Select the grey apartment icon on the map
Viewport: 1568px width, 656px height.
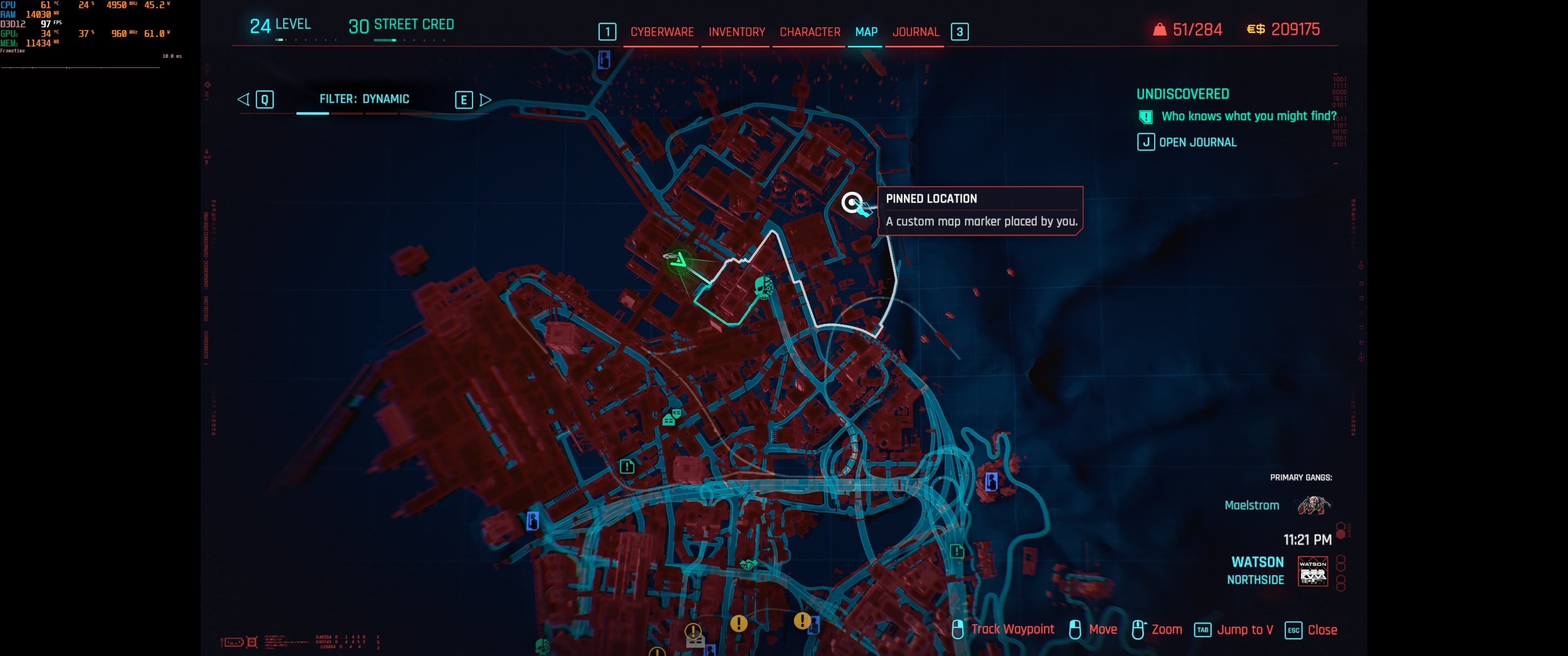pyautogui.click(x=695, y=641)
